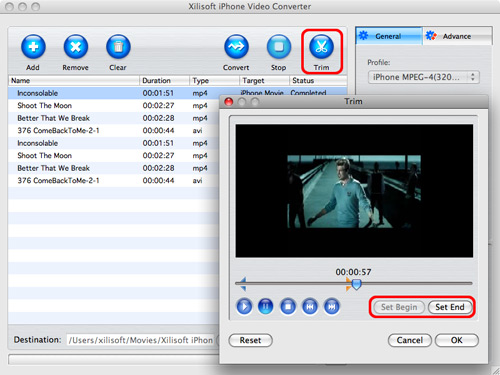Click the gear icon on Advance tab
This screenshot has width=500, height=375.
(x=431, y=35)
